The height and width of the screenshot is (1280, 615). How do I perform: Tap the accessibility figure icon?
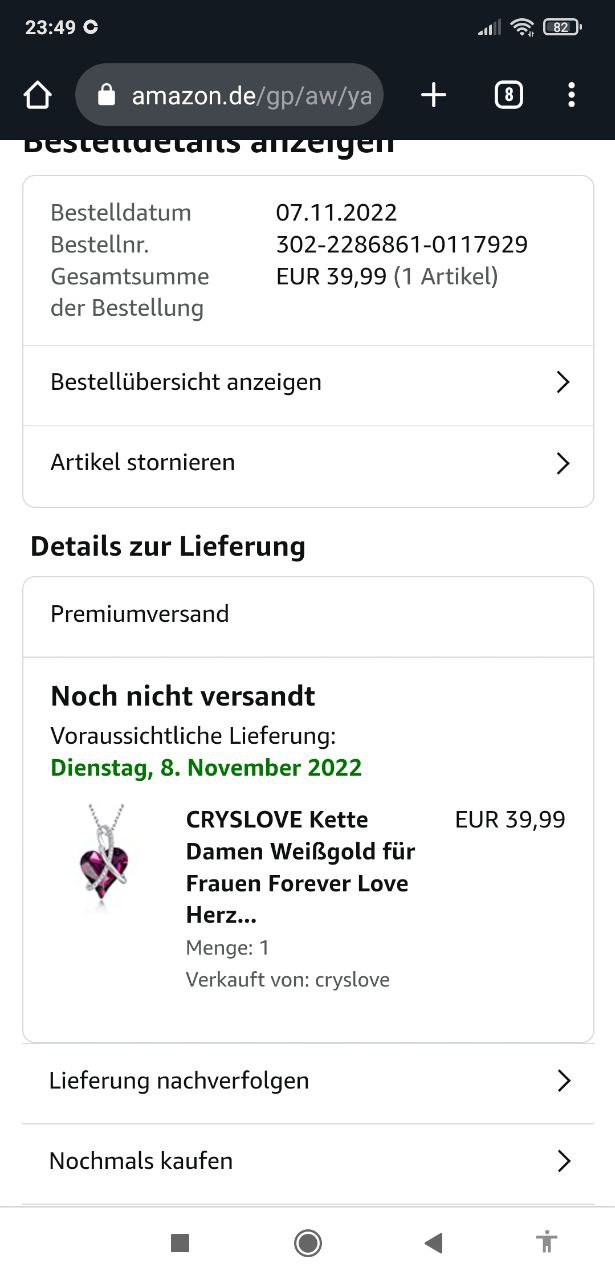[x=546, y=1242]
